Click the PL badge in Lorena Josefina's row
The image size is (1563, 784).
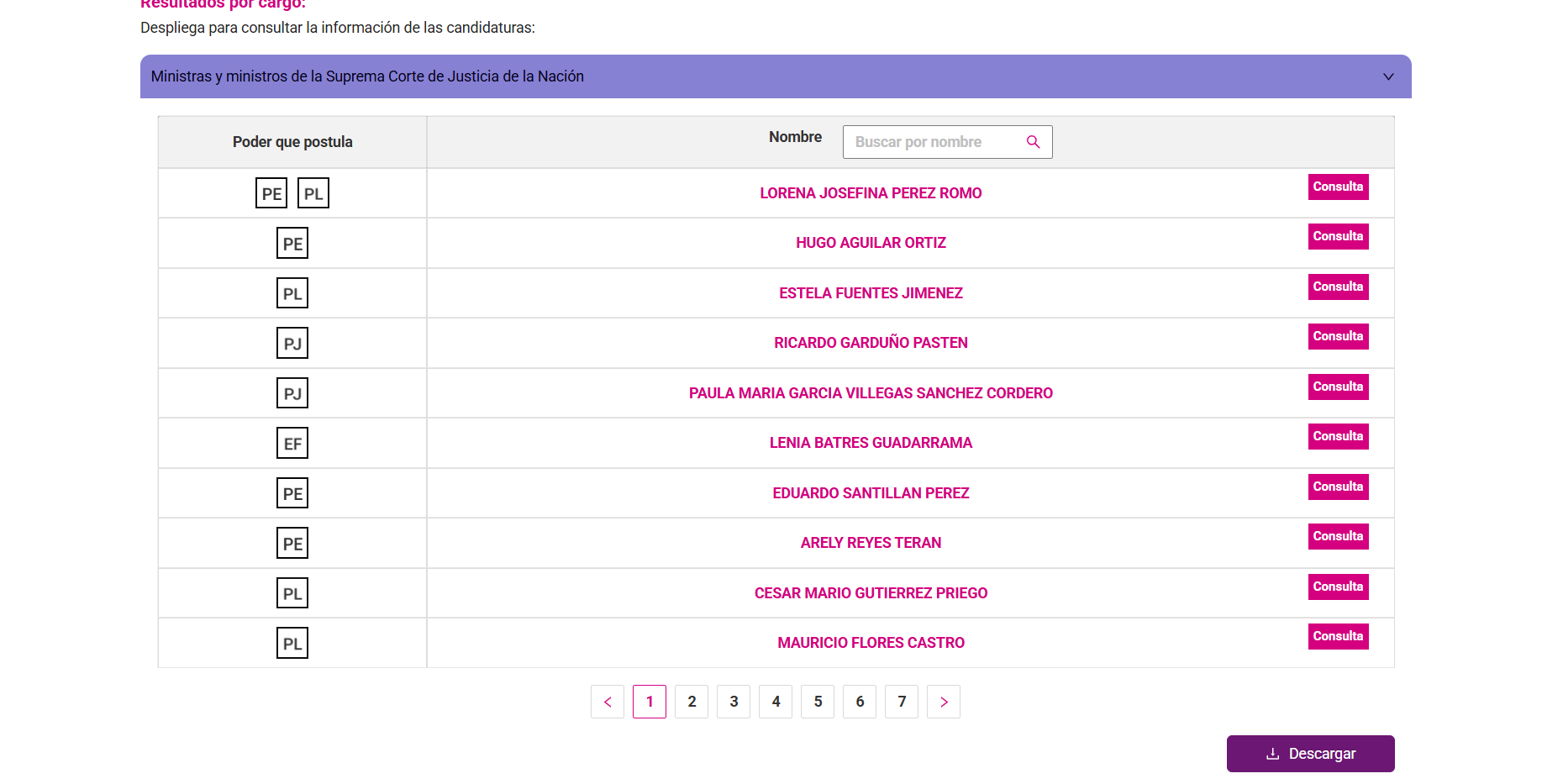tap(313, 193)
